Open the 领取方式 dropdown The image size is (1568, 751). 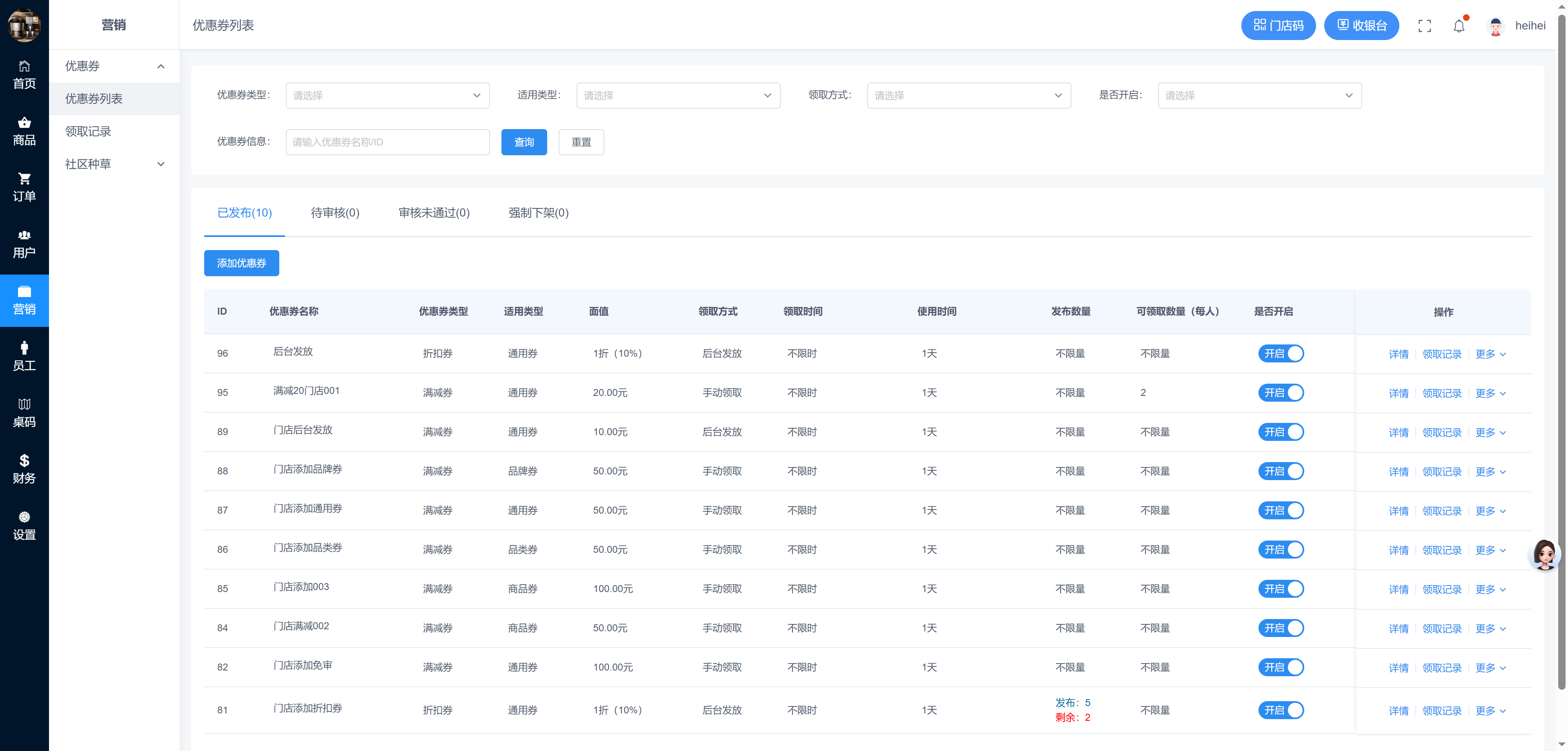(969, 96)
